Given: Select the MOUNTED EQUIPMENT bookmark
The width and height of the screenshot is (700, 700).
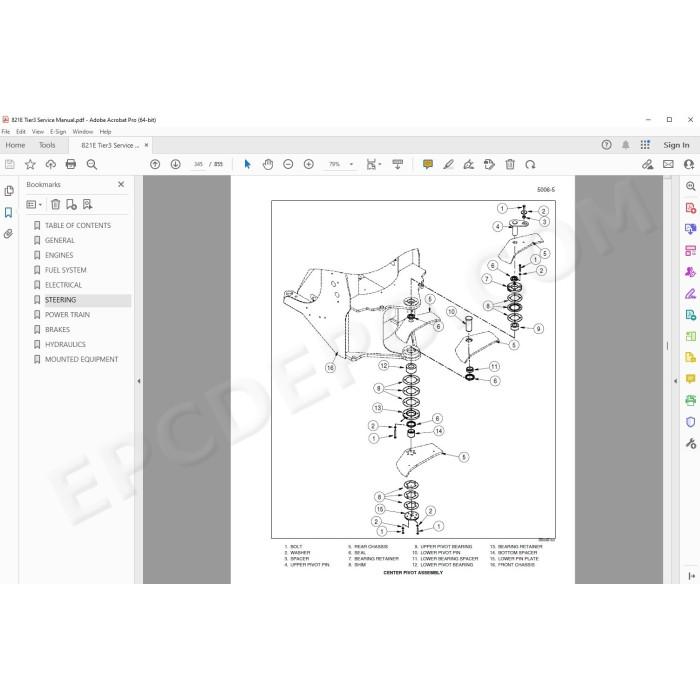Looking at the screenshot, I should click(x=81, y=359).
